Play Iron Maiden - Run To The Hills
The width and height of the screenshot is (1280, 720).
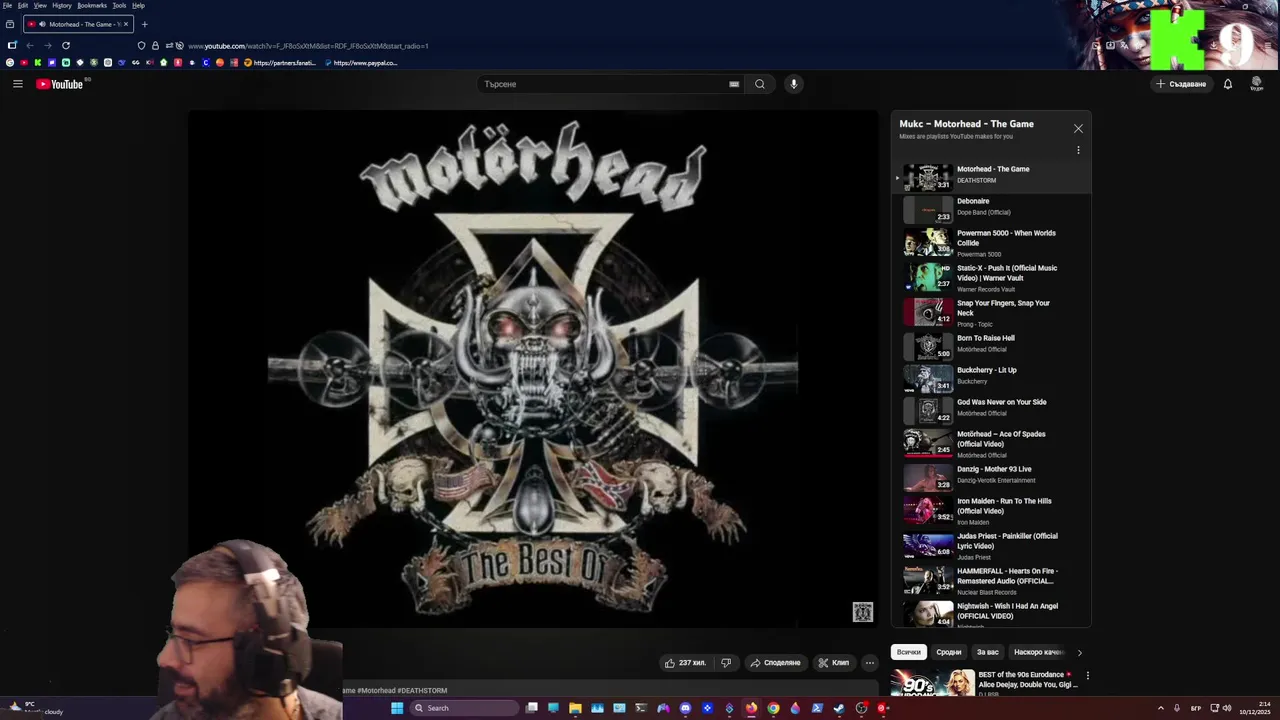992,511
